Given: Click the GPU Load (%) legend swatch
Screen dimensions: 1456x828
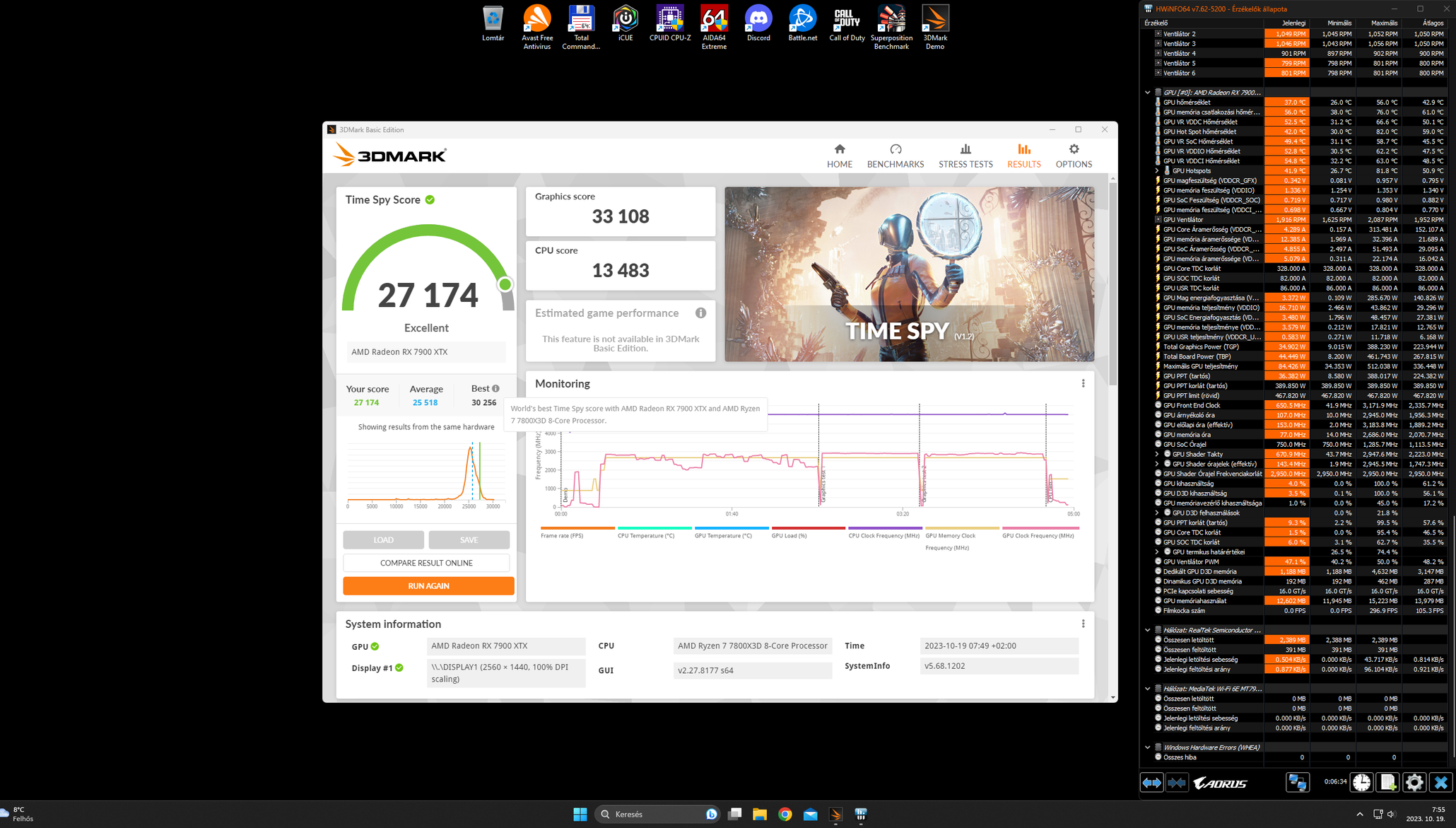Looking at the screenshot, I should (809, 528).
